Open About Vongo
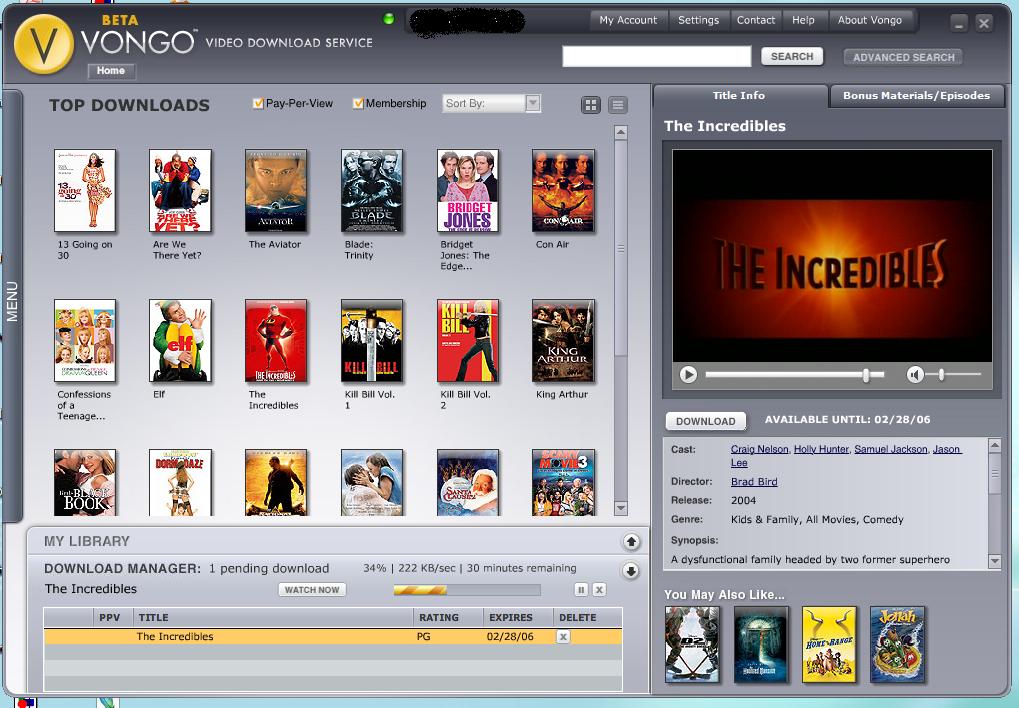1019x708 pixels. coord(870,20)
